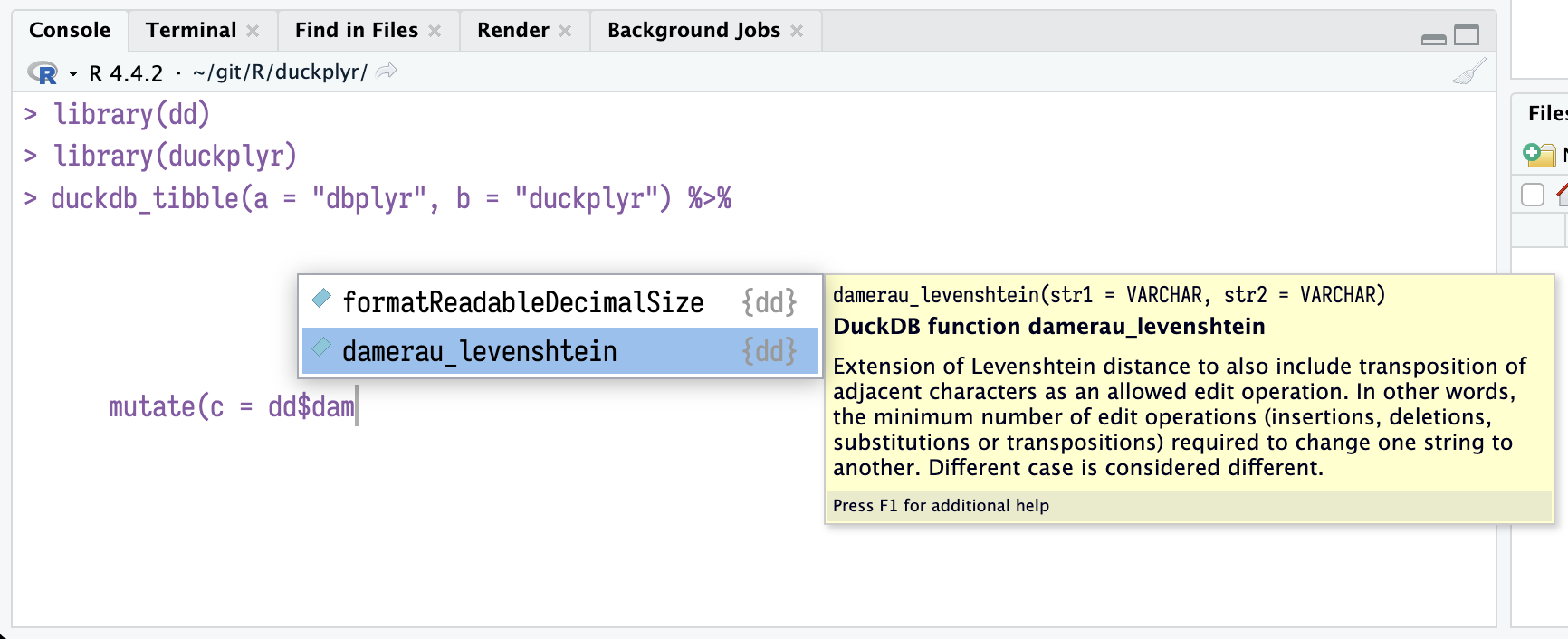Viewport: 1568px width, 639px height.
Task: Select damerau_levenshtein completion suggestion
Action: tap(480, 351)
